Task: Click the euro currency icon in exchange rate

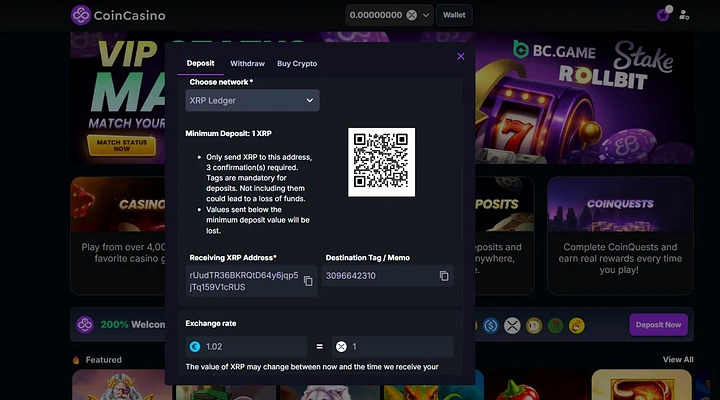Action: click(195, 347)
